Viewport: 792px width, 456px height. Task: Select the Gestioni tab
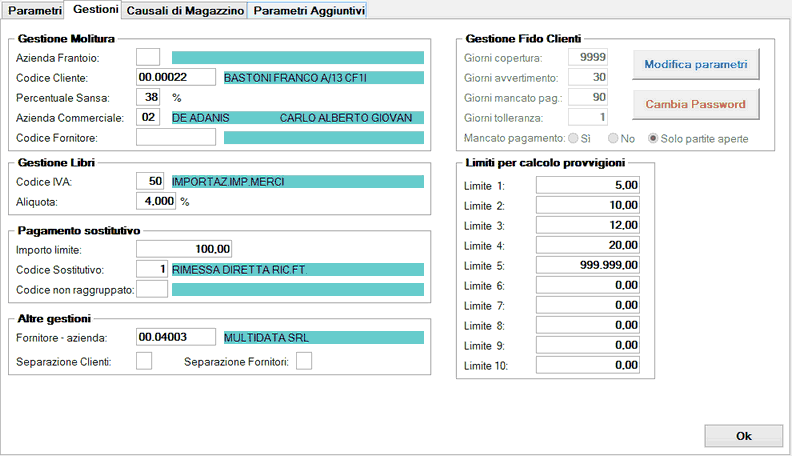click(x=95, y=10)
